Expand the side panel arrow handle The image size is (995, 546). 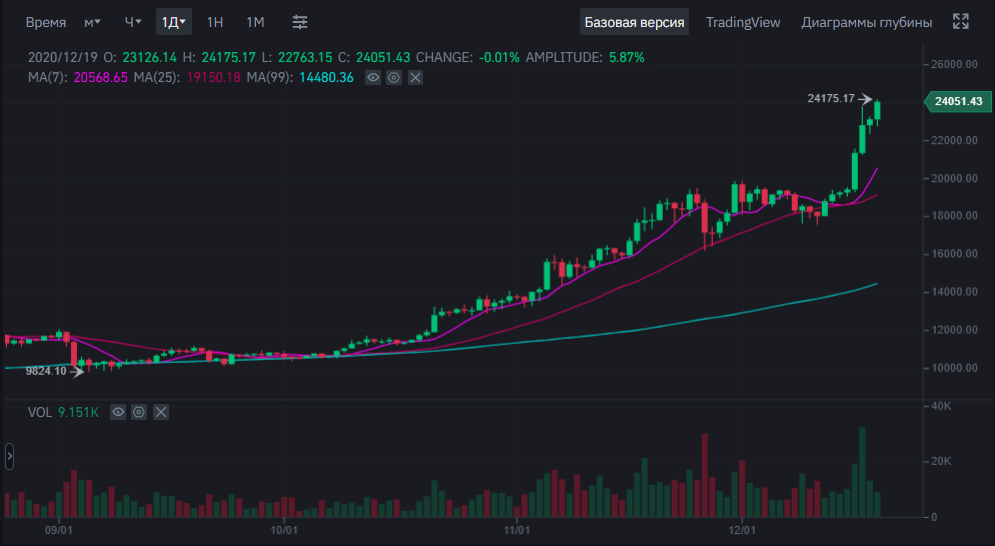9,456
